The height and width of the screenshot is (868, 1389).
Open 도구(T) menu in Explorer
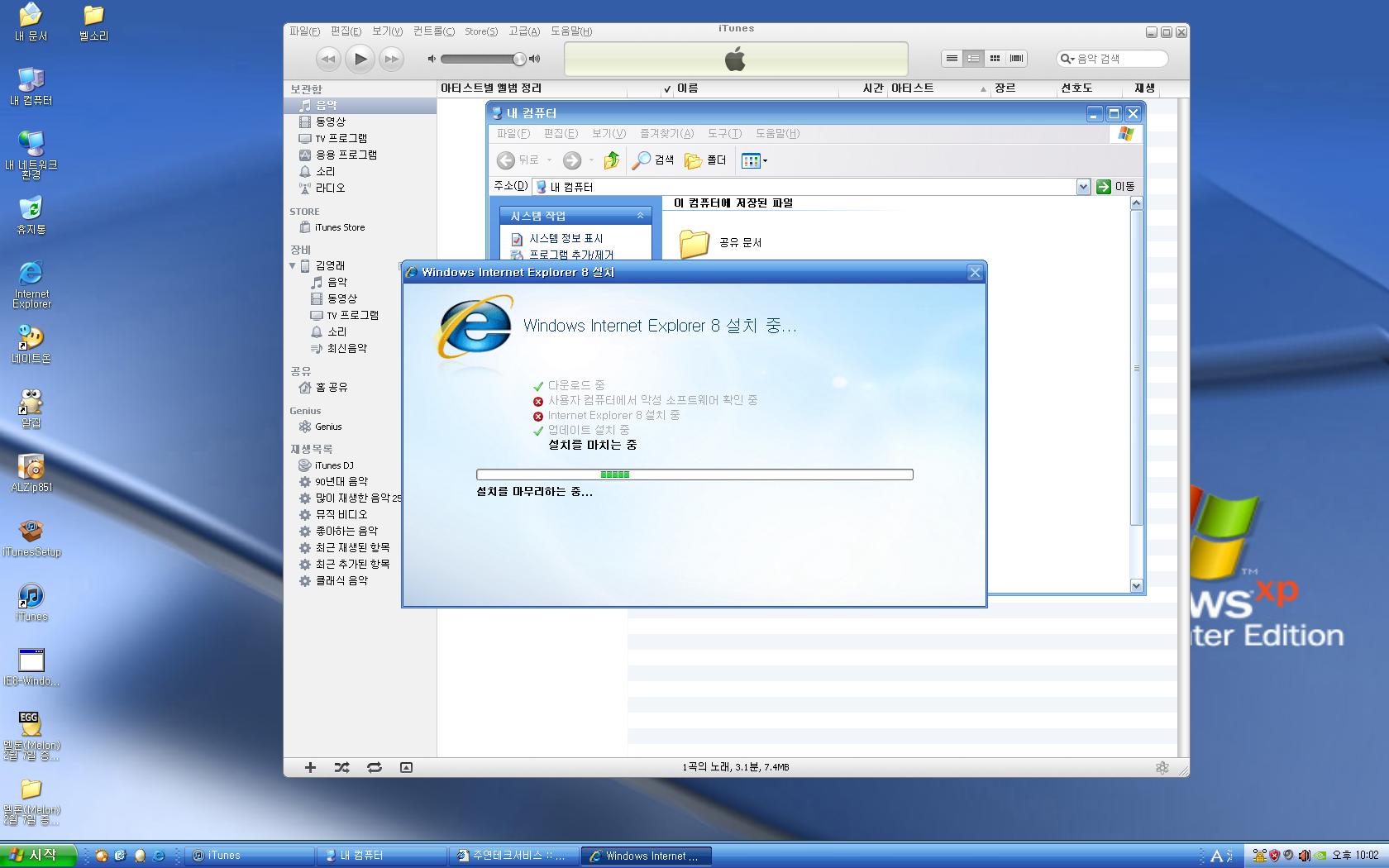pyautogui.click(x=725, y=133)
